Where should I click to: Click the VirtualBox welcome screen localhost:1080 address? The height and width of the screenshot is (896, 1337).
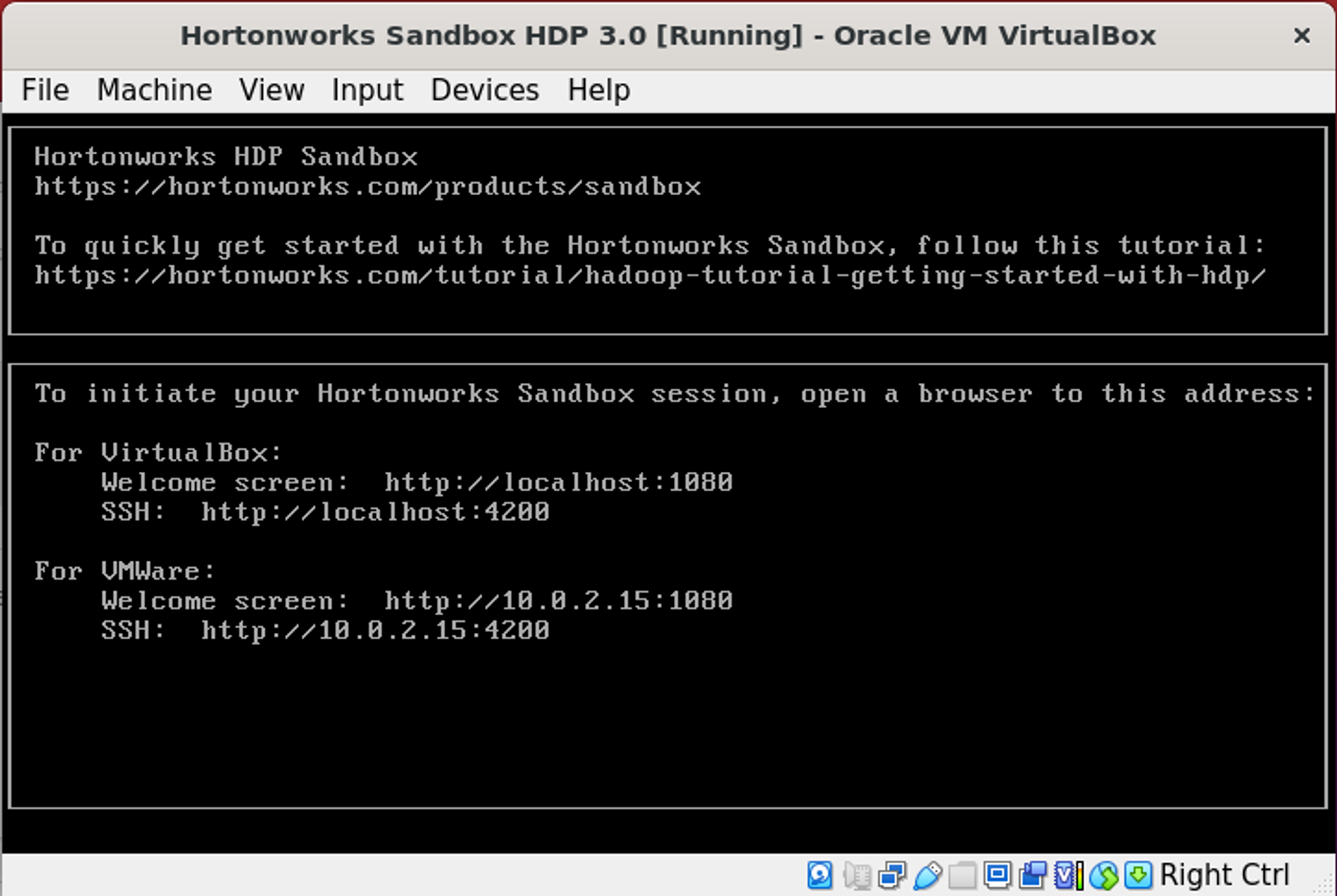coord(559,482)
